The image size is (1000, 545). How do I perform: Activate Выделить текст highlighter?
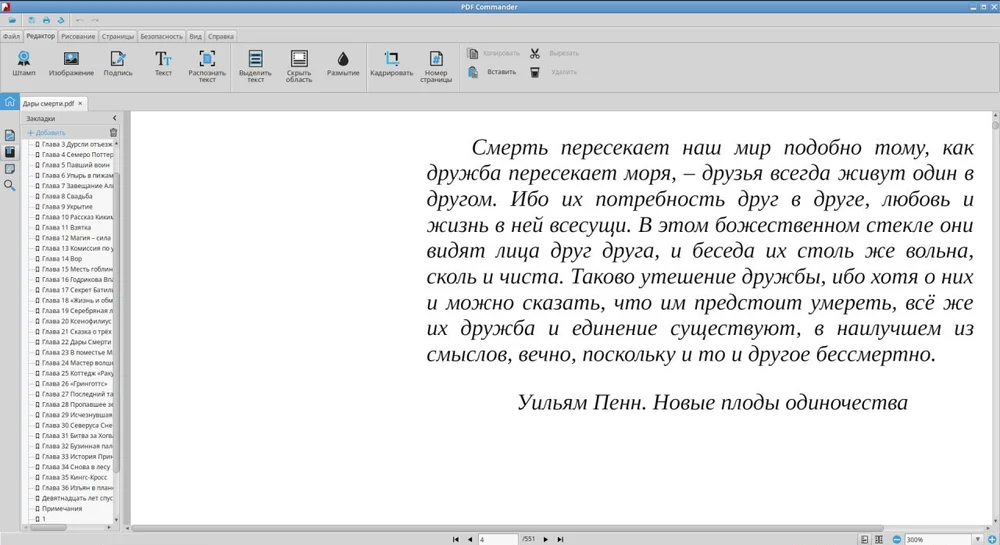[255, 66]
